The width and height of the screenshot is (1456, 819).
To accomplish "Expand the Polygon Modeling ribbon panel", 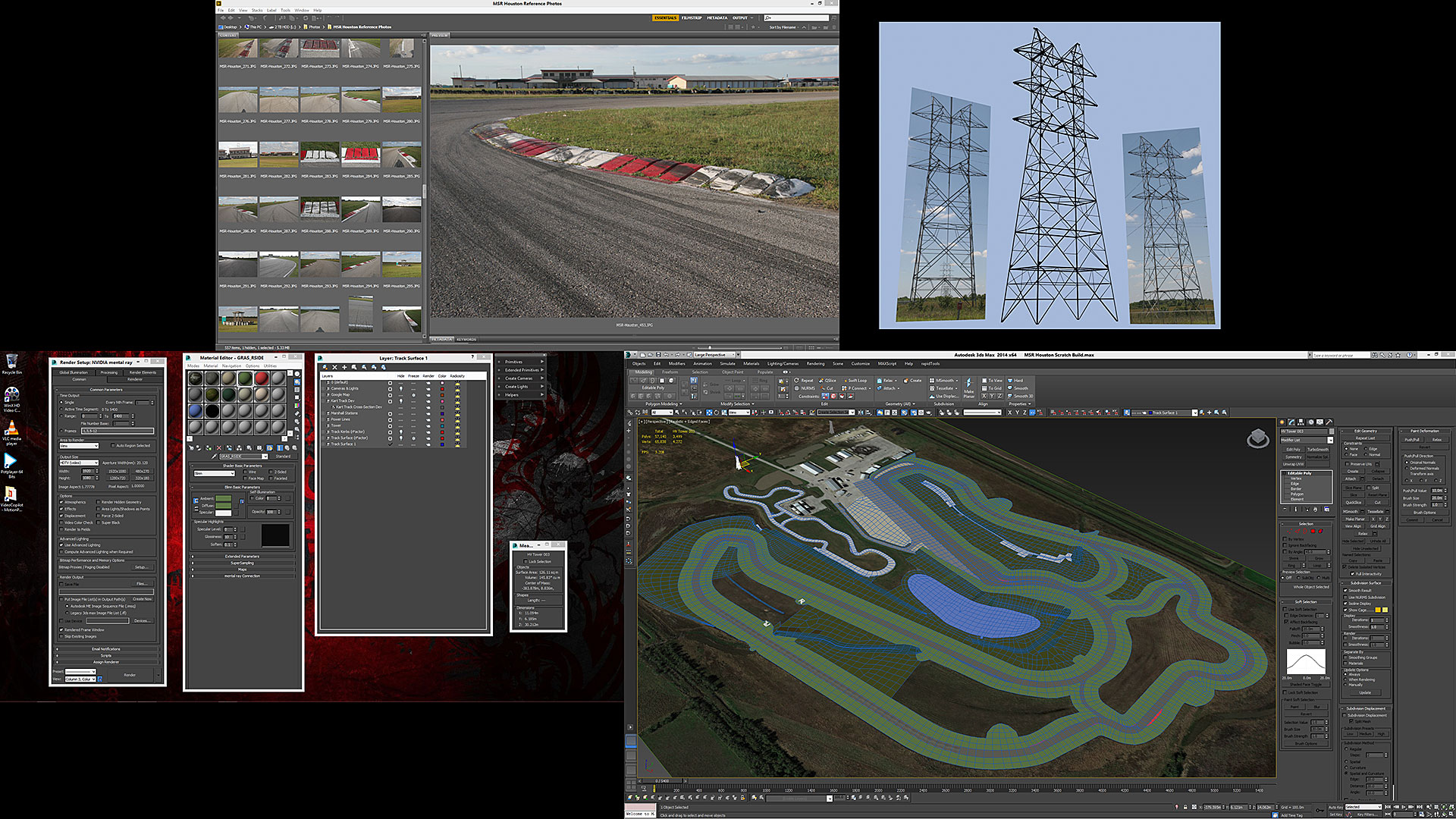I will tap(664, 404).
